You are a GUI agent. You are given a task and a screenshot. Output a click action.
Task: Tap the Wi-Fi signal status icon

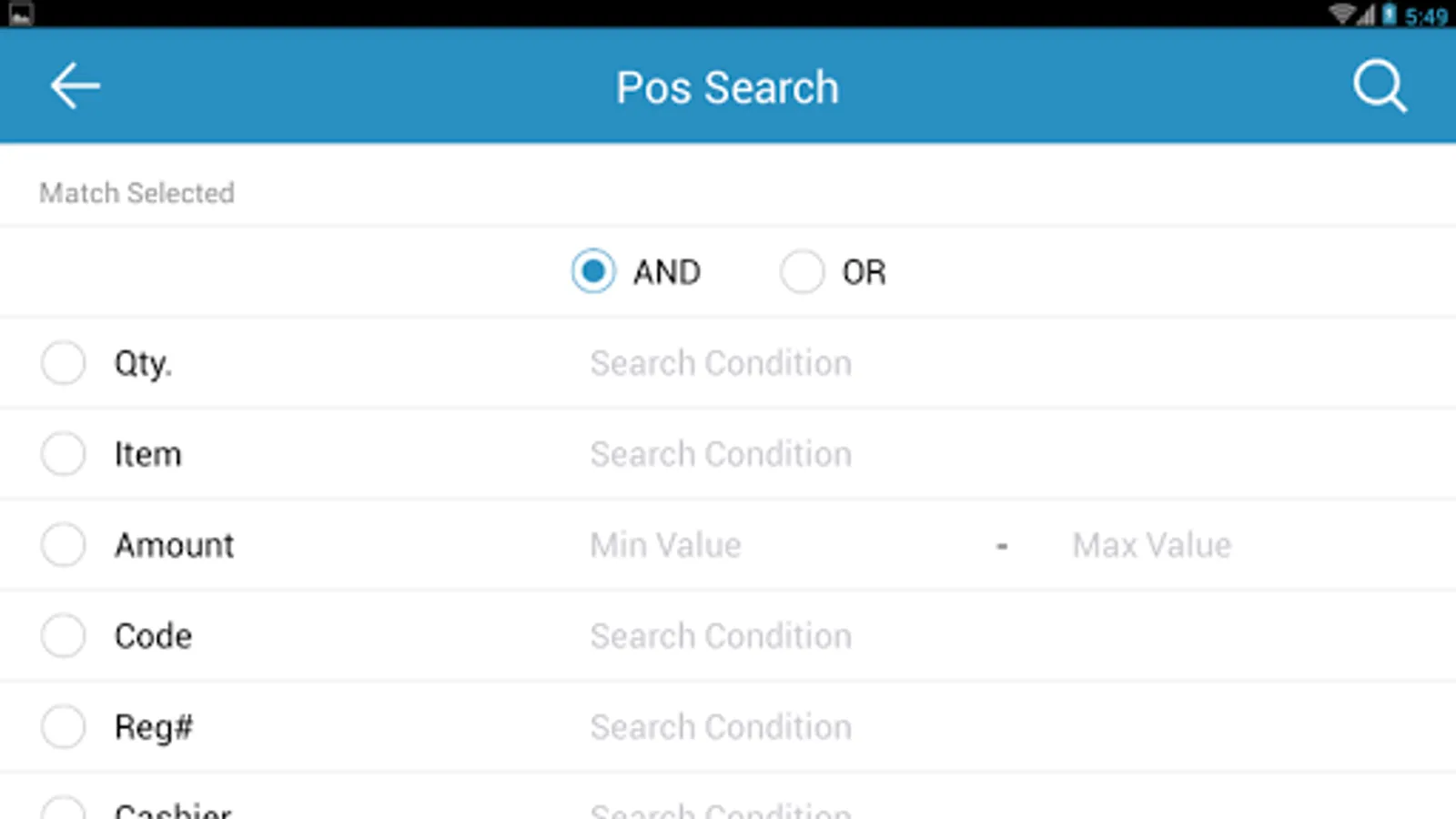[x=1342, y=14]
